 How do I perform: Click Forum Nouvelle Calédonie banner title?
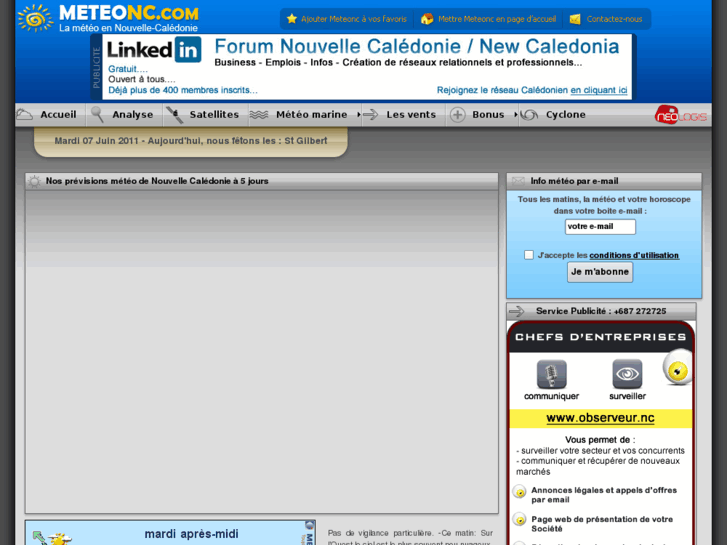point(417,46)
